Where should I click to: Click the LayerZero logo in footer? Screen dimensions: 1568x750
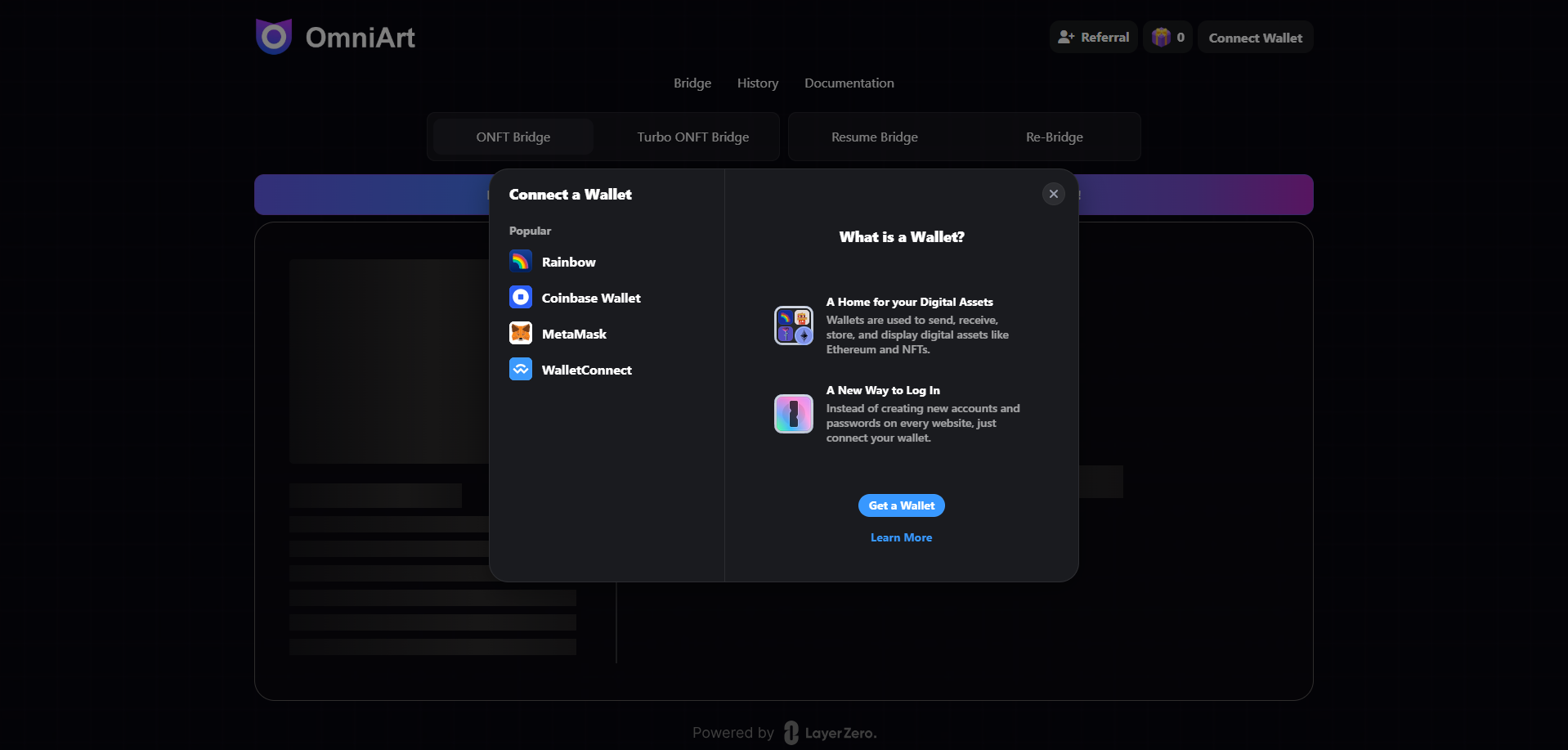click(x=830, y=733)
